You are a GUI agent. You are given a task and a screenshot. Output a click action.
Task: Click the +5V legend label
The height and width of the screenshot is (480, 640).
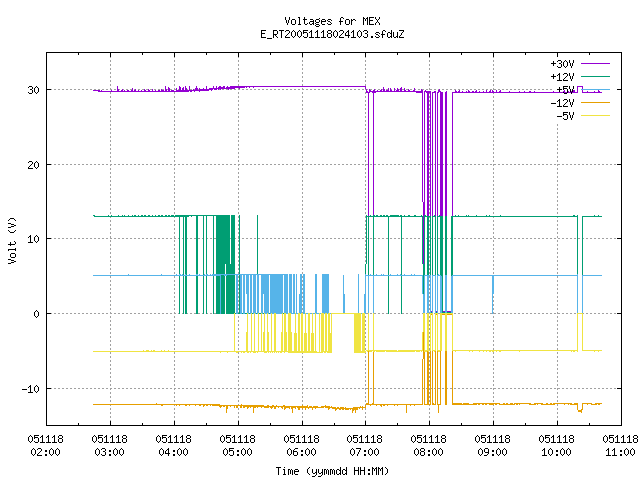565,90
